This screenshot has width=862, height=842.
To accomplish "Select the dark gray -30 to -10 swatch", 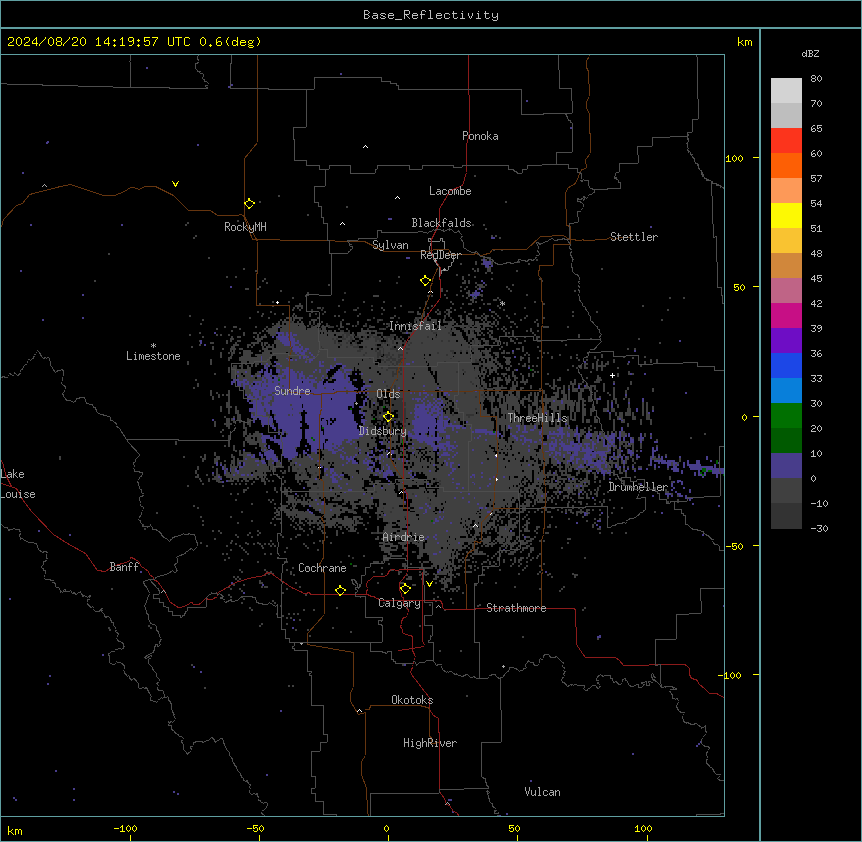I will (x=786, y=516).
